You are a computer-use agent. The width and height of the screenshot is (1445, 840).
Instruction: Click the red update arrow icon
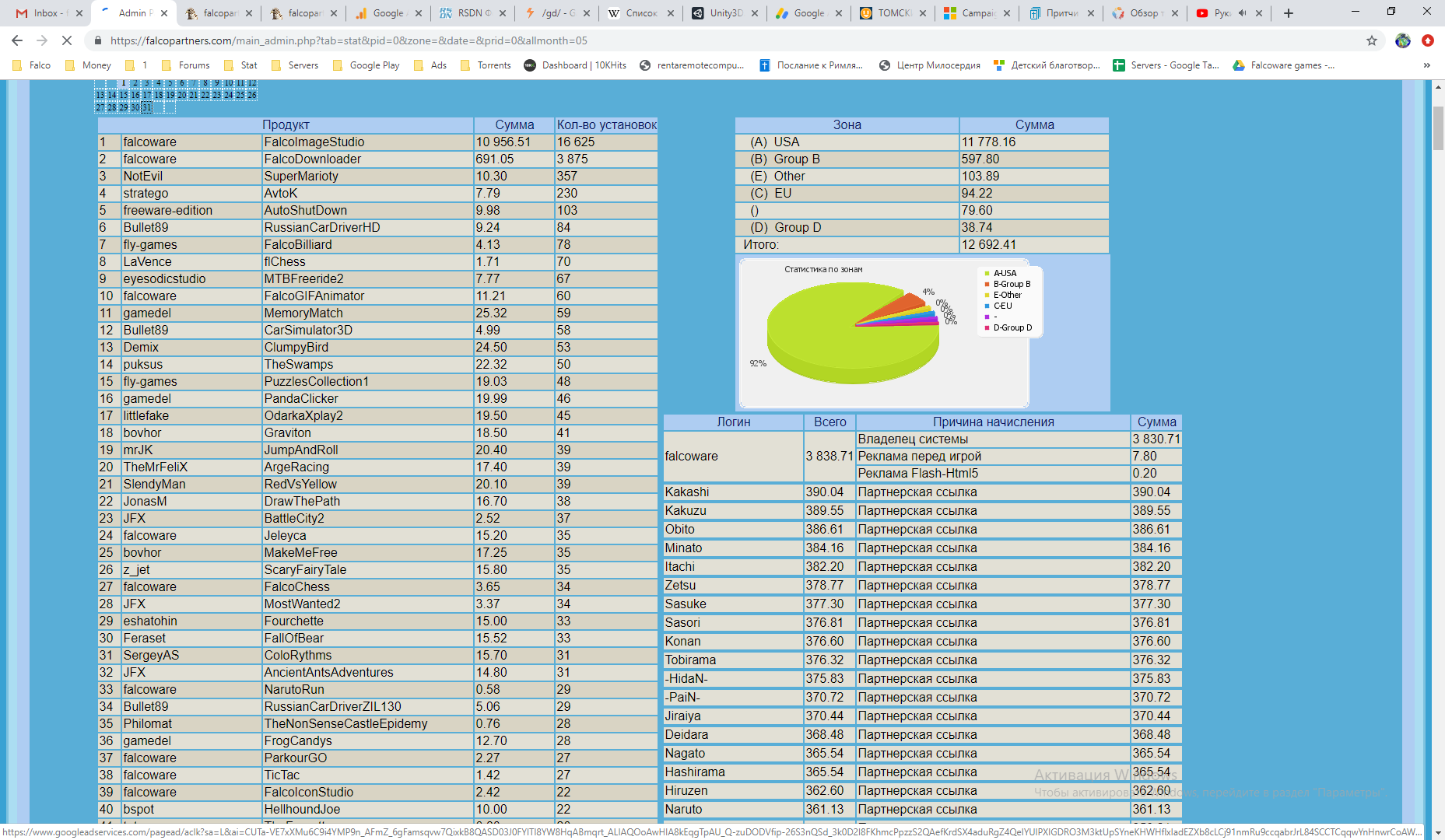click(x=1428, y=40)
